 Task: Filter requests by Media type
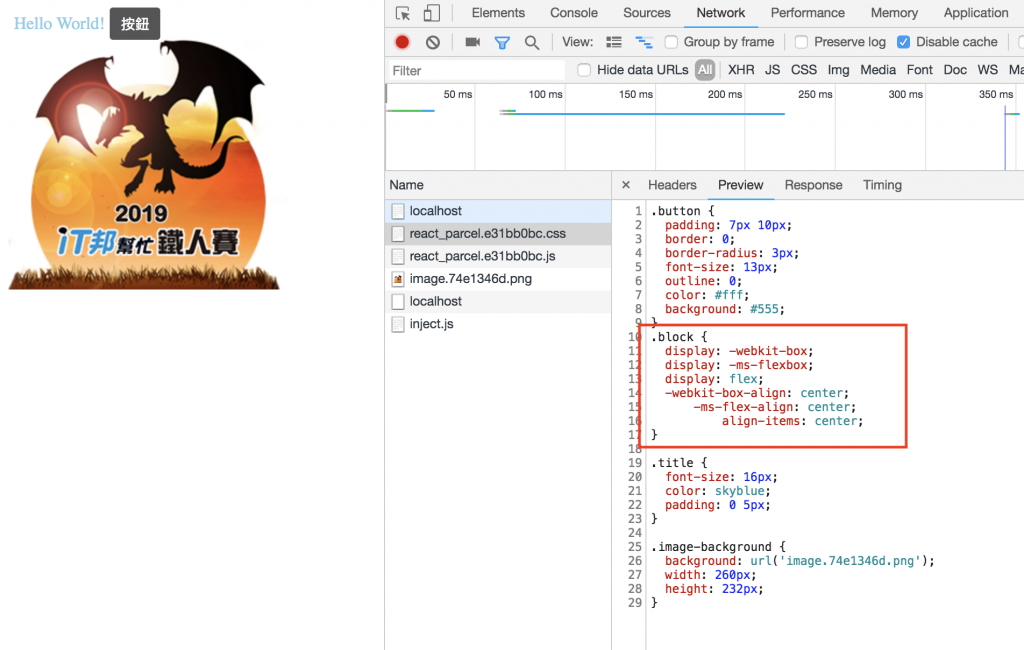click(x=878, y=70)
